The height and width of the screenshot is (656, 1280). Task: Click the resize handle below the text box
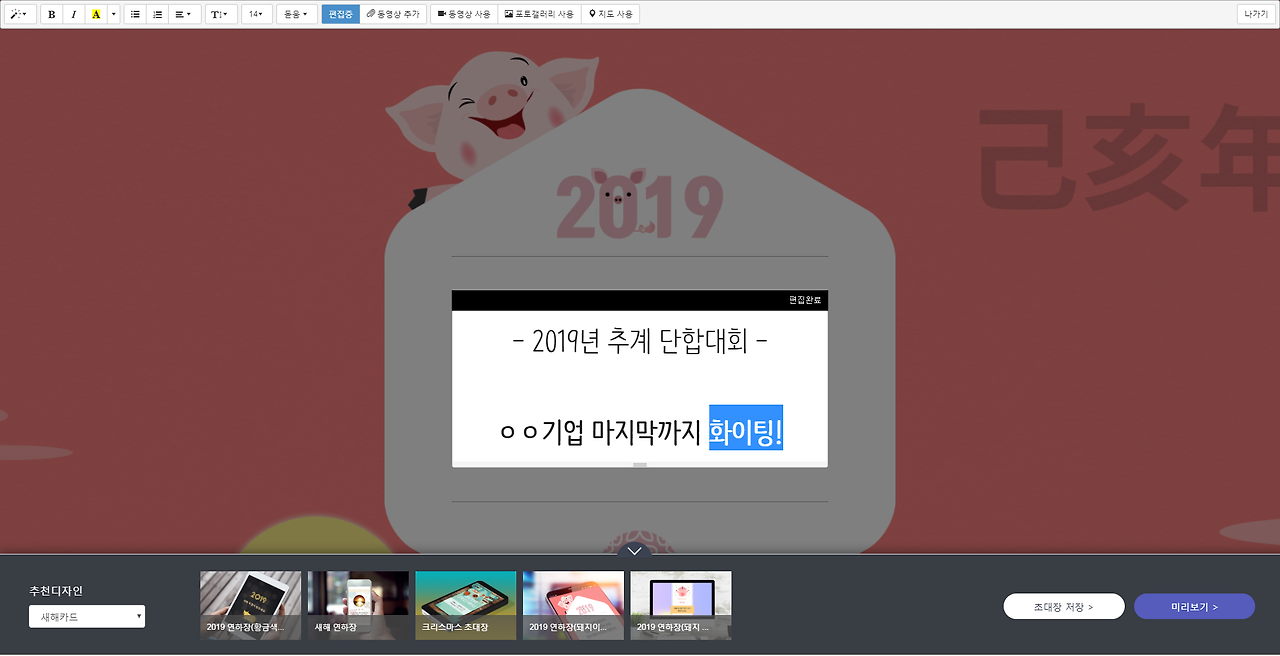pos(640,465)
